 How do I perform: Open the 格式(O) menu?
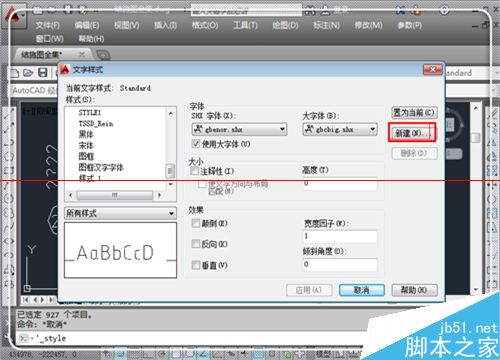[x=205, y=25]
